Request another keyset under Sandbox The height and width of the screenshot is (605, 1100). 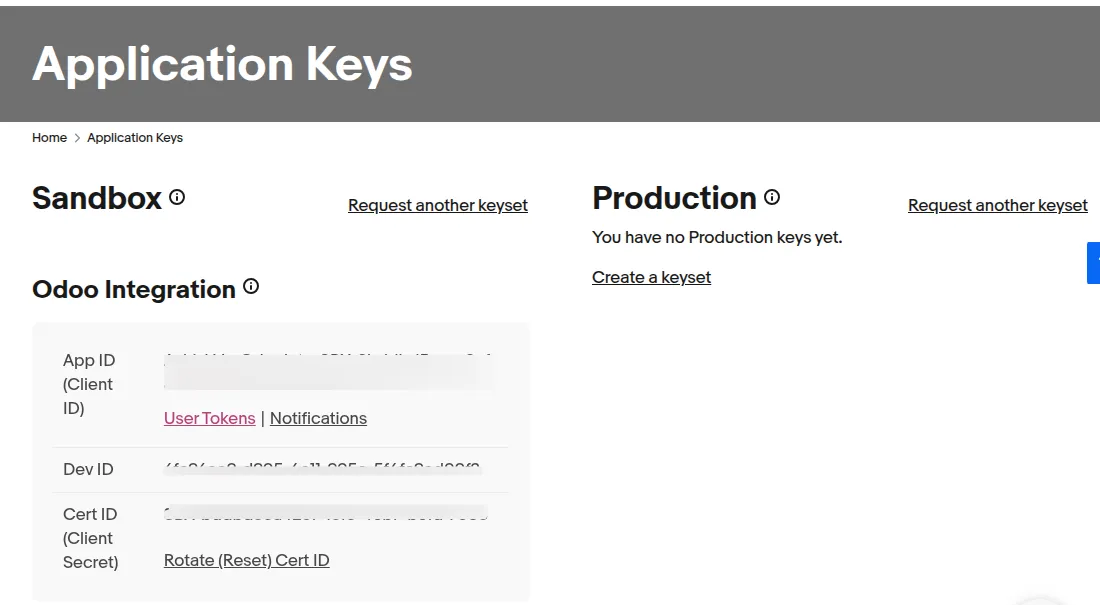pyautogui.click(x=438, y=205)
